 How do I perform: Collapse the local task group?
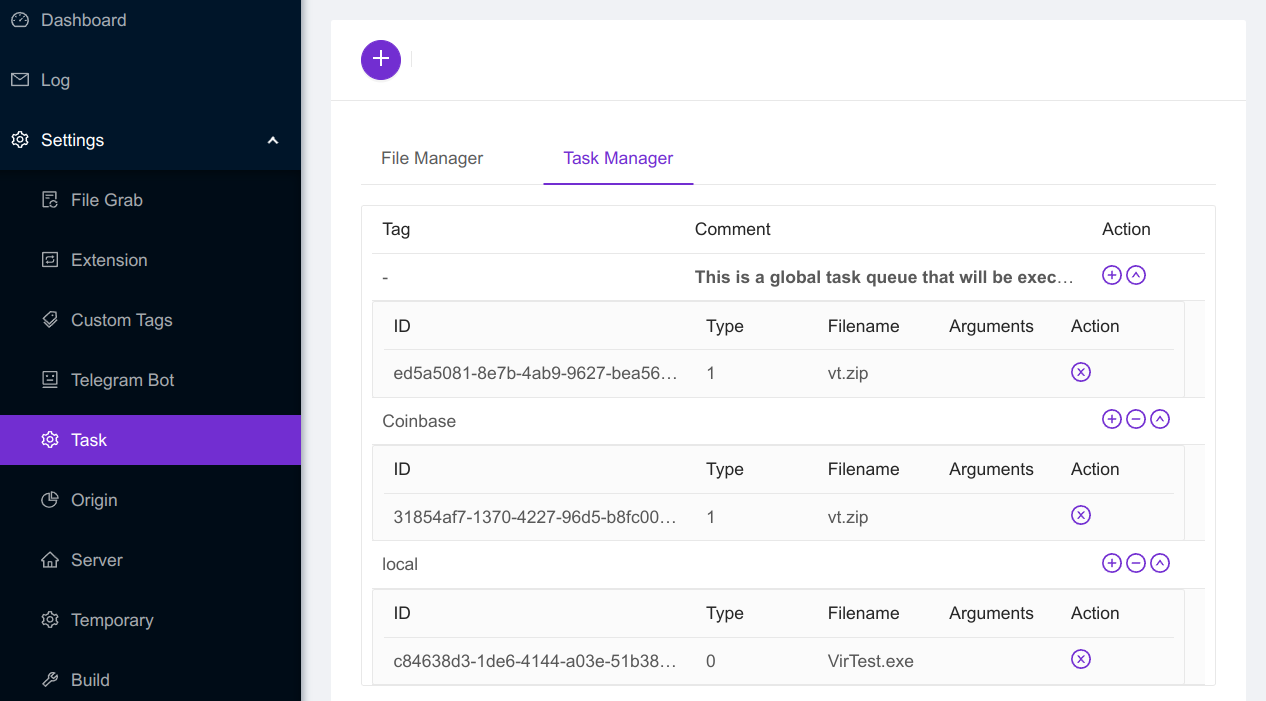1160,563
